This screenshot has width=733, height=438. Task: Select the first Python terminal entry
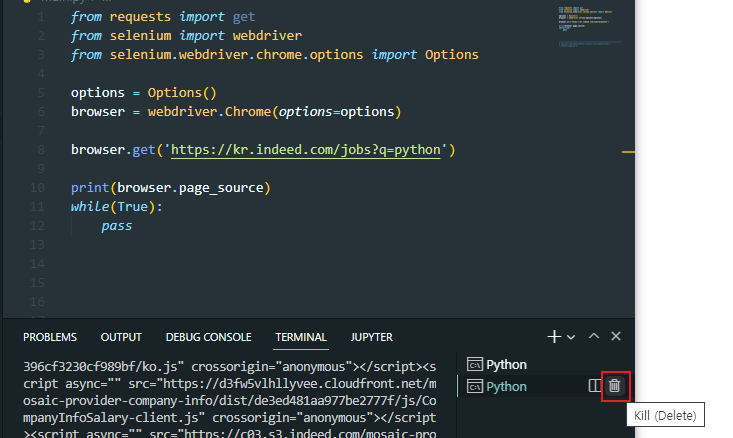point(545,364)
